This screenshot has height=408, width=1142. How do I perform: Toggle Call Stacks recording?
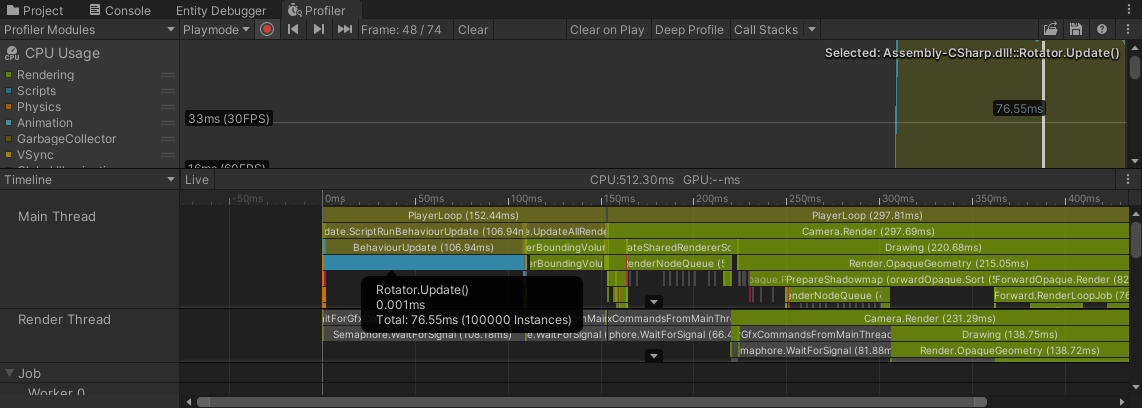[765, 30]
